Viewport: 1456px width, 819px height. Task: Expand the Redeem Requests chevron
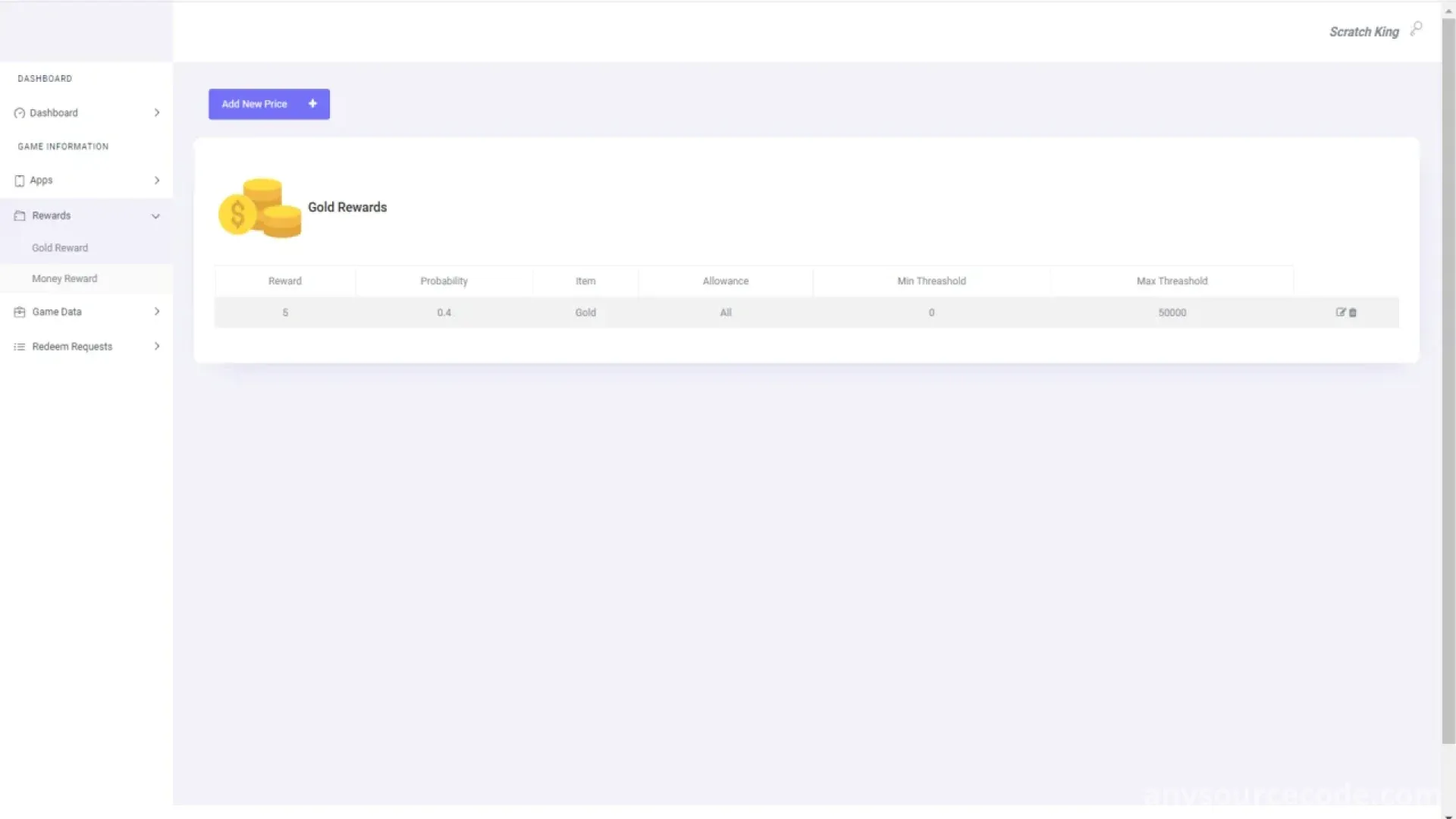157,347
